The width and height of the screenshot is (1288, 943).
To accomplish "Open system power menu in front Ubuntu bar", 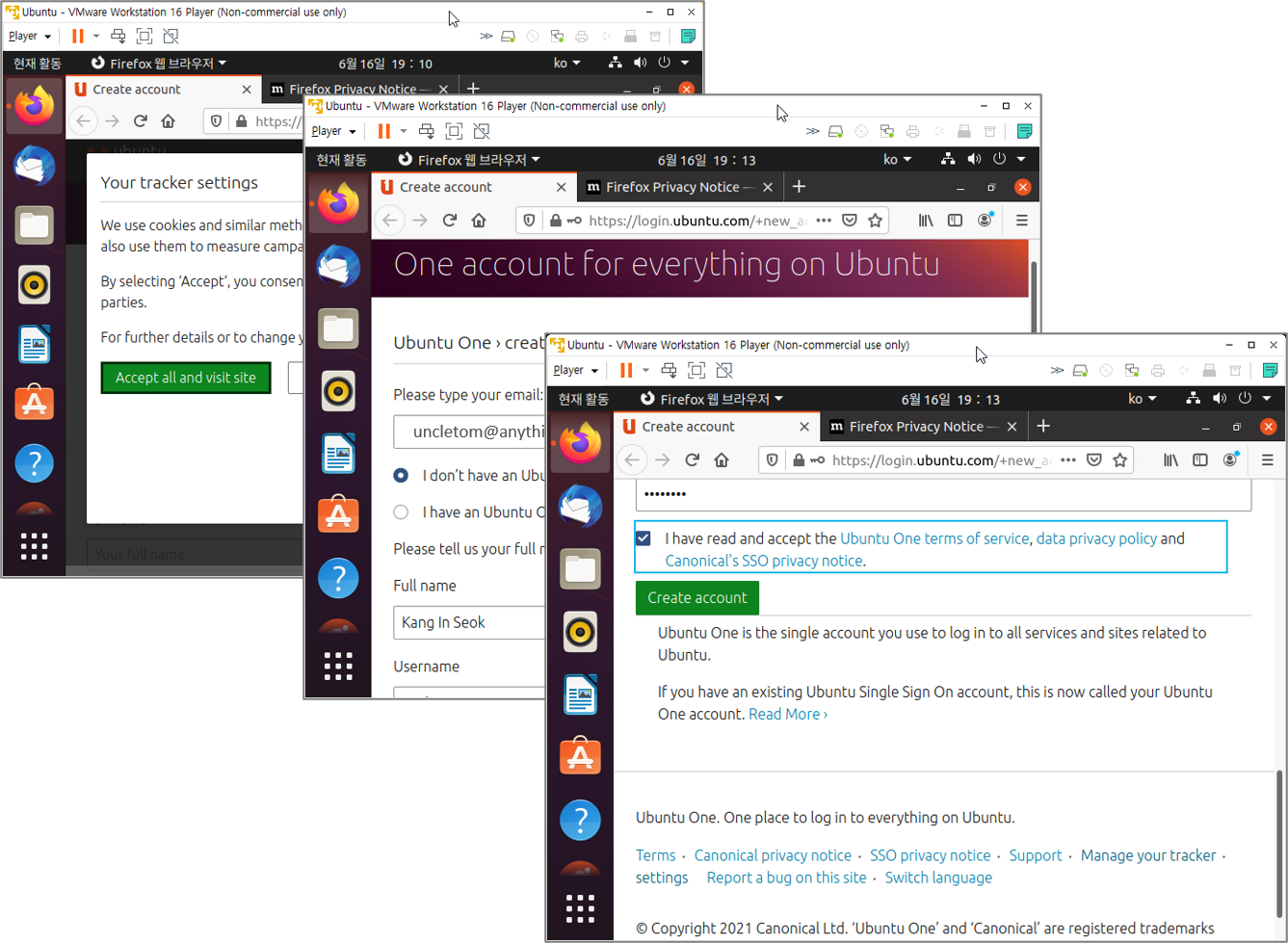I will click(1254, 399).
